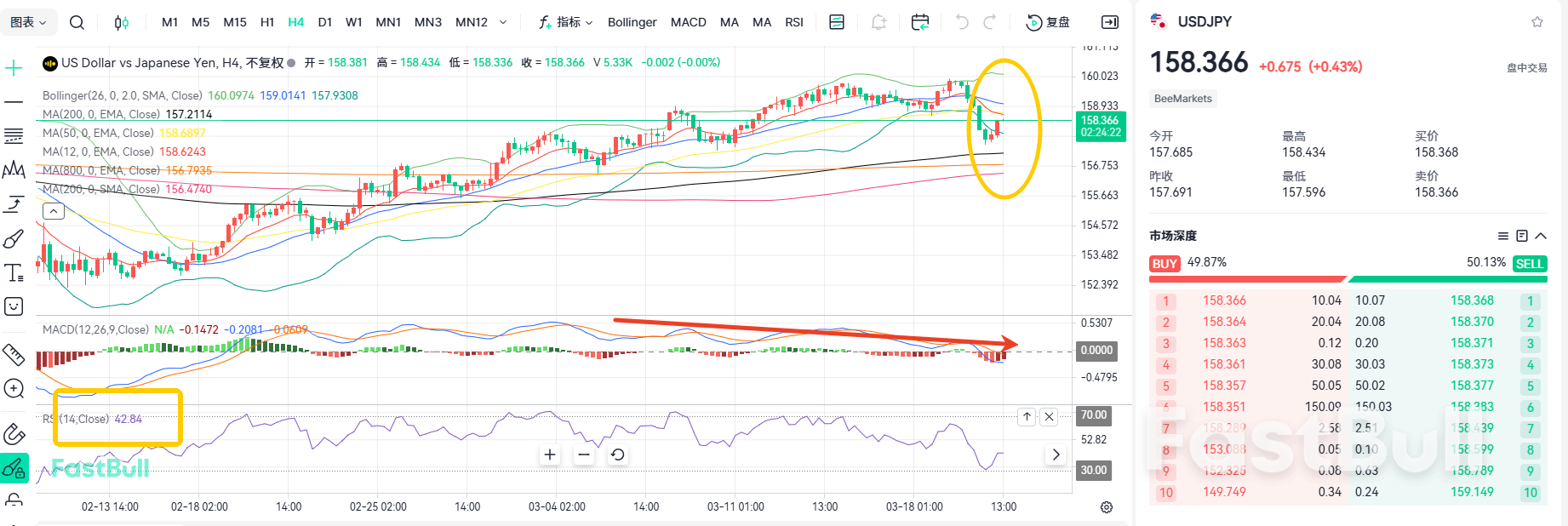1568x526 pixels.
Task: Open the symbol search magnifier
Action: (77, 22)
